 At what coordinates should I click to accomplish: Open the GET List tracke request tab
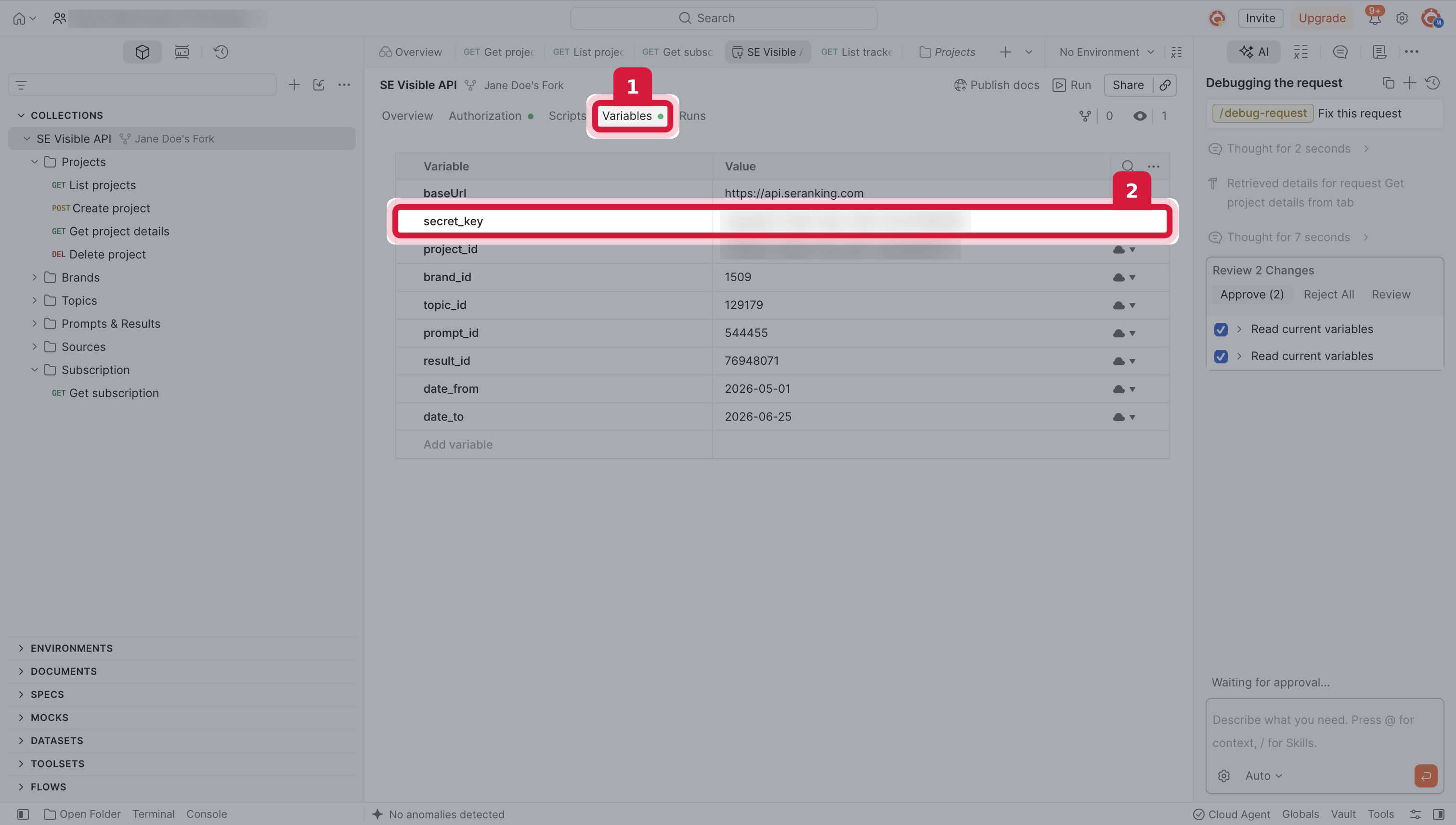pos(857,52)
